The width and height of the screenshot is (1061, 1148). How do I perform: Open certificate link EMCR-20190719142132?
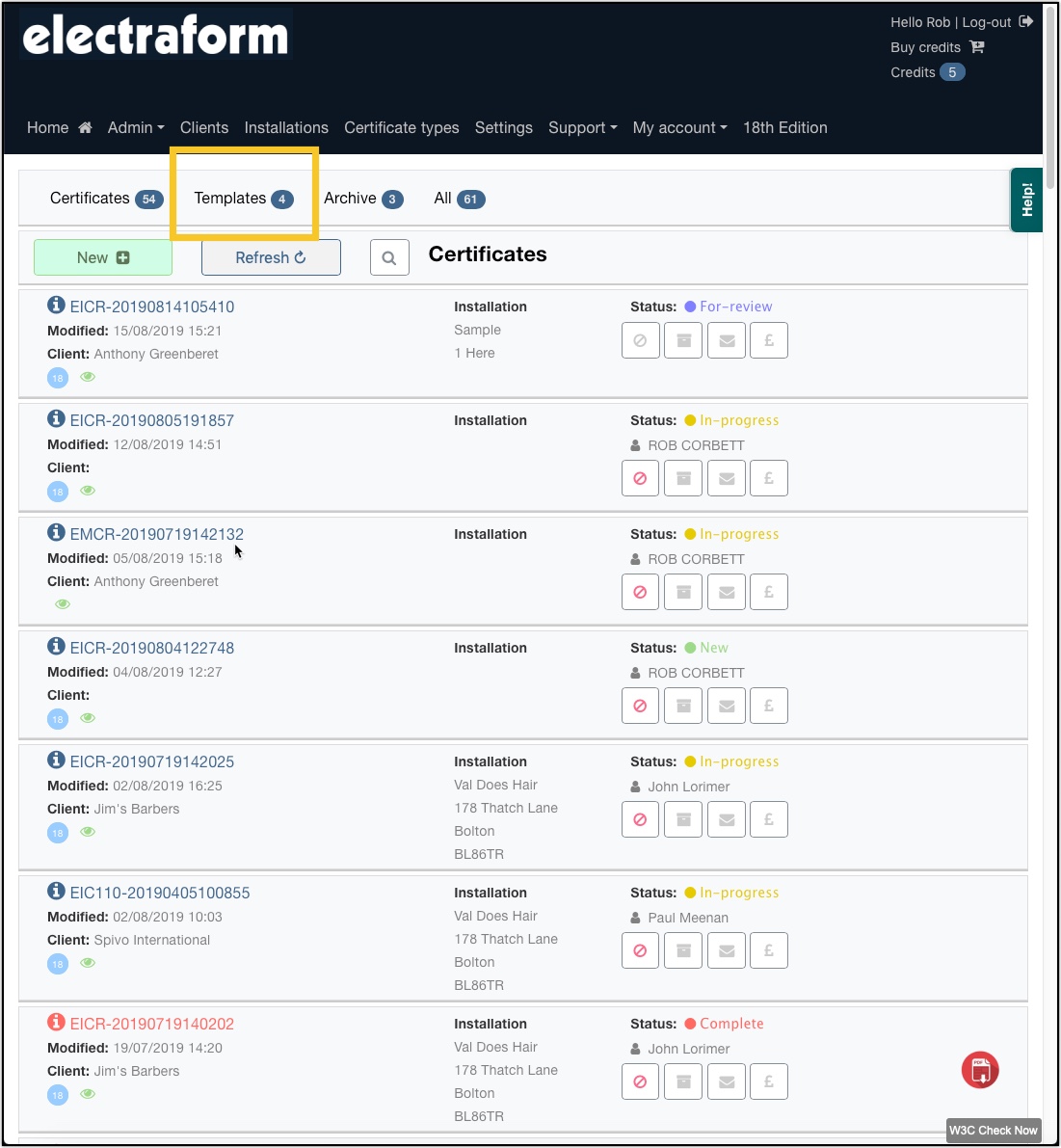156,534
